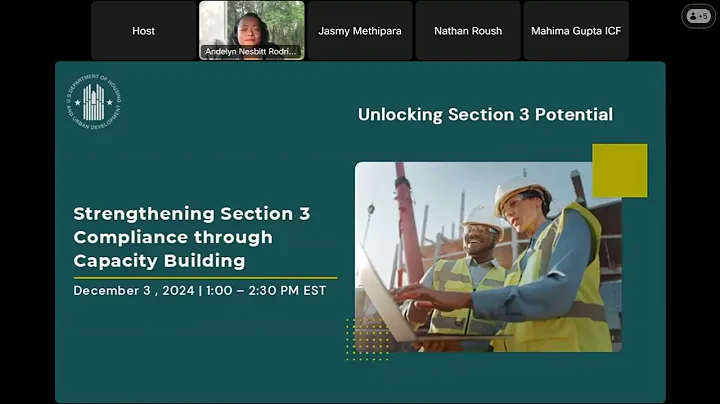Click 'Andelyn Nesbitt Rodri...' name label

tap(251, 51)
